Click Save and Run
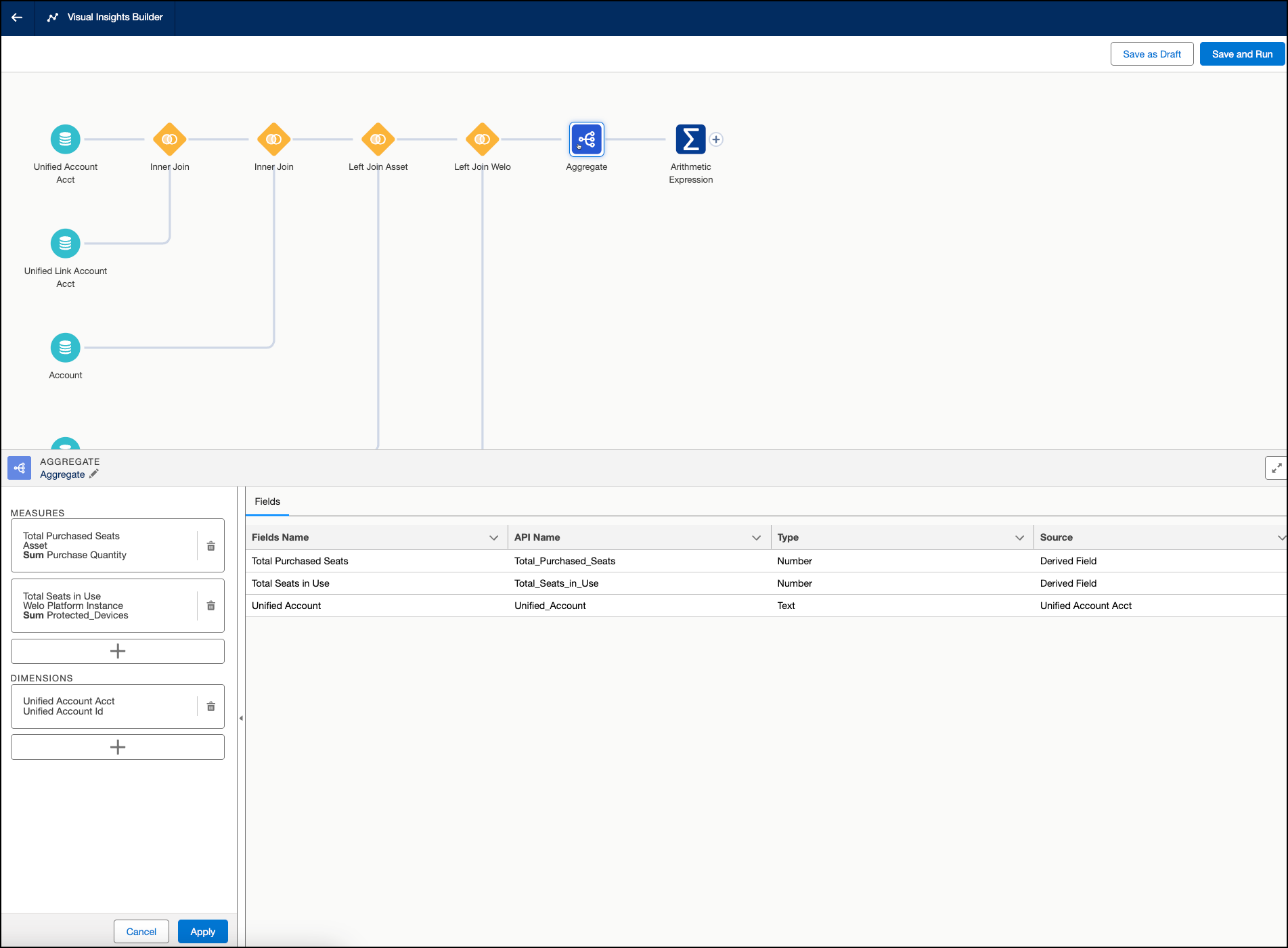Viewport: 1288px width, 948px height. coord(1242,54)
